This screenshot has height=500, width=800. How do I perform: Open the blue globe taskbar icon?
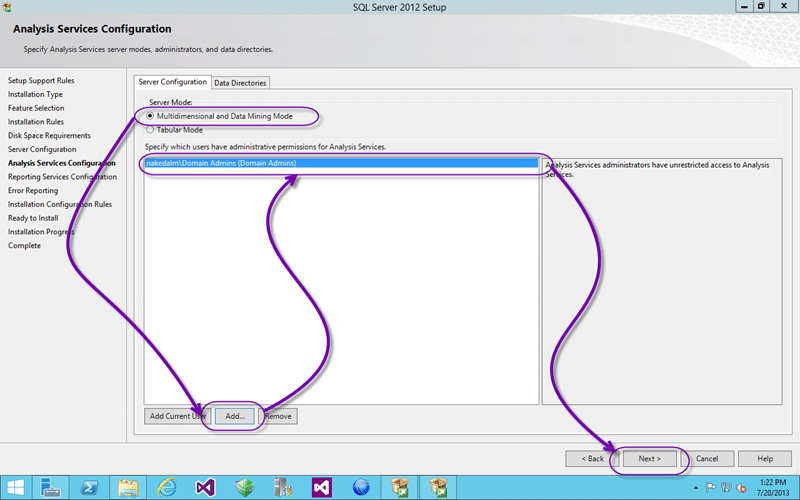tap(361, 488)
